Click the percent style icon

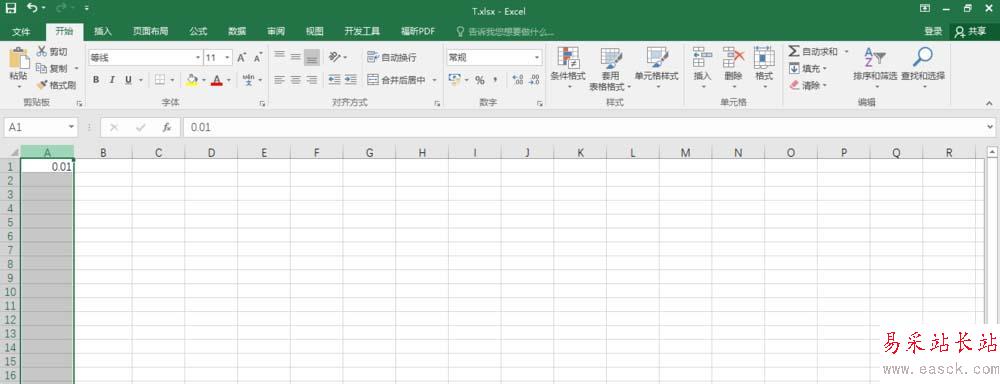point(480,80)
